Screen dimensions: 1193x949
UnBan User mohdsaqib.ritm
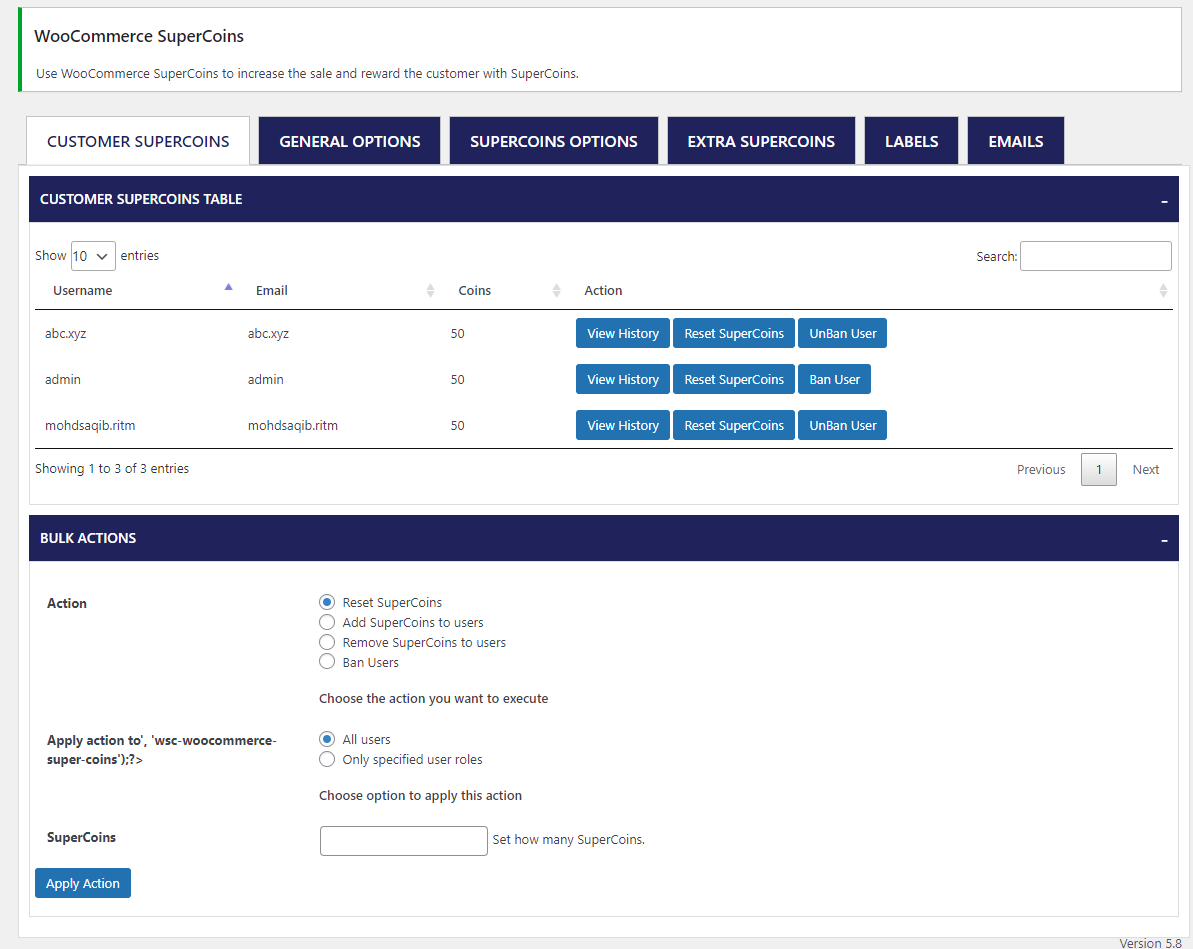tap(842, 425)
